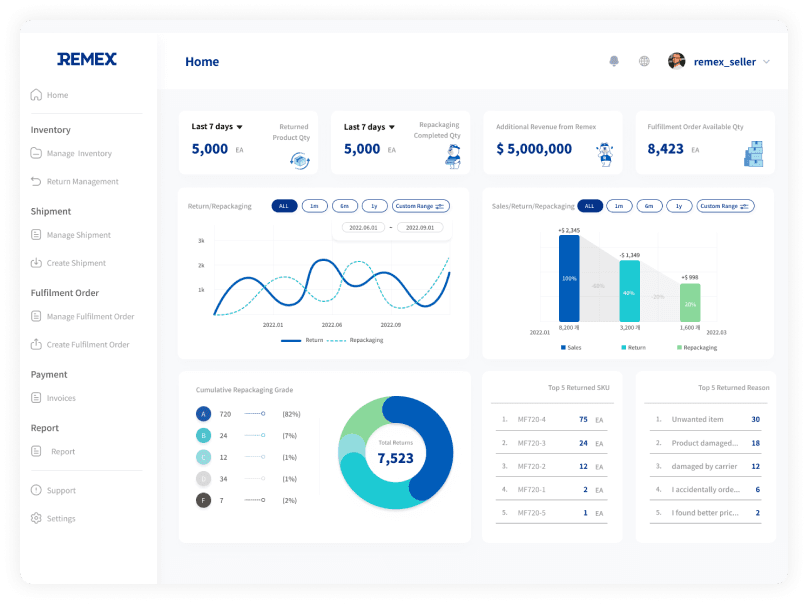Open Manage Inventory menu item
808x604 pixels.
click(79, 153)
